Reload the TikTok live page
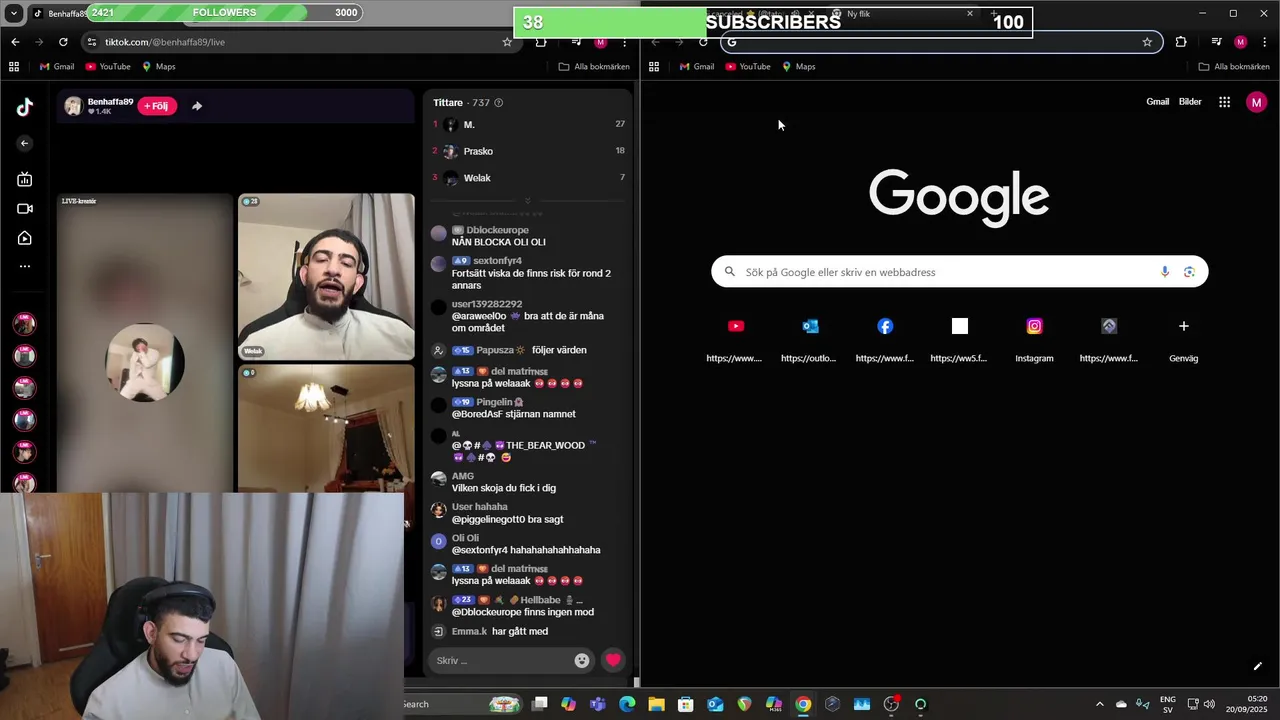This screenshot has height=720, width=1280. pos(63,42)
